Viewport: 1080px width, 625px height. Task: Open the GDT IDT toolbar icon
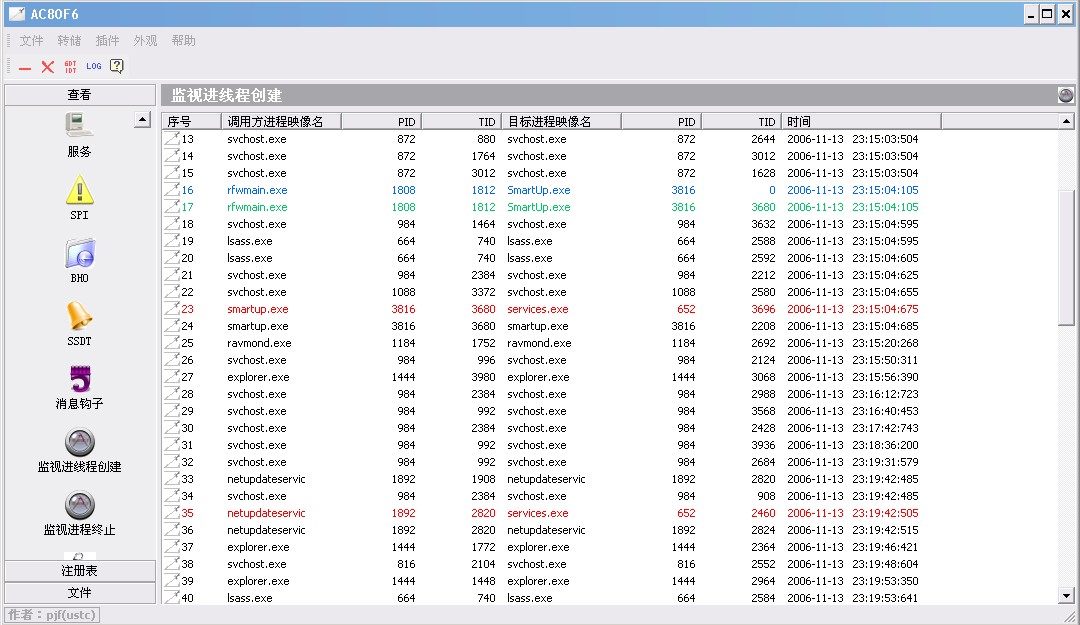point(70,67)
